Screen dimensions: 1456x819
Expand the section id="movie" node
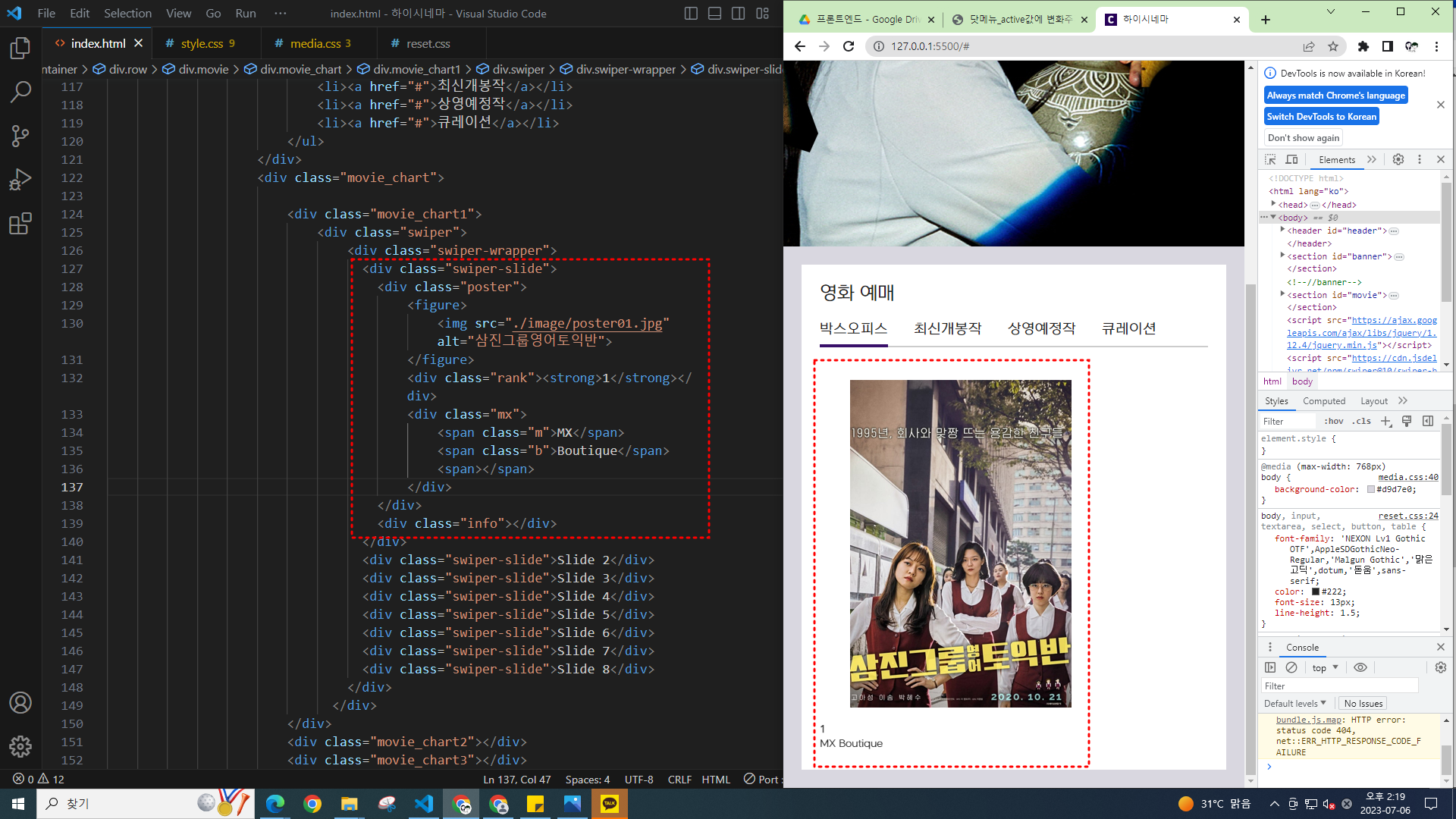1282,294
